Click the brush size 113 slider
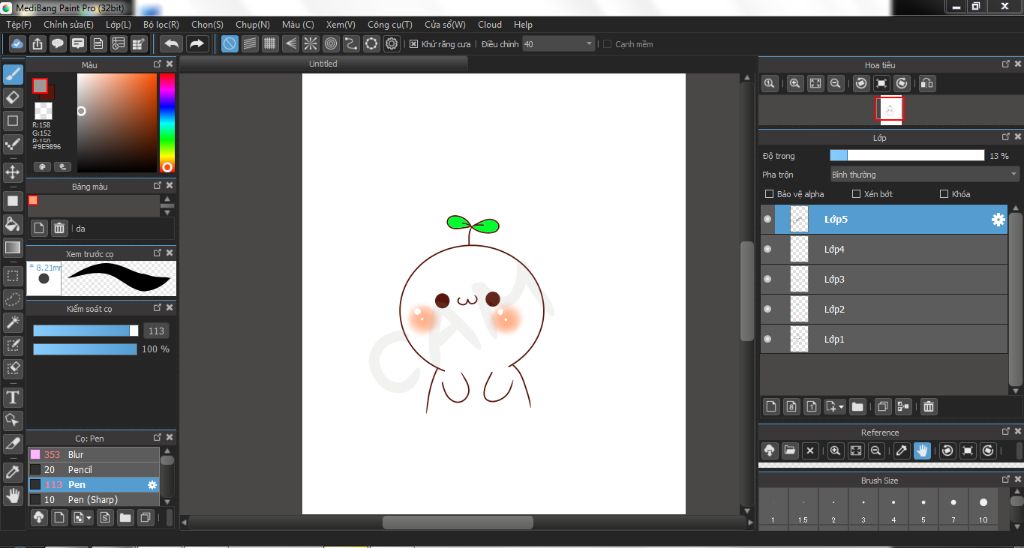 86,330
